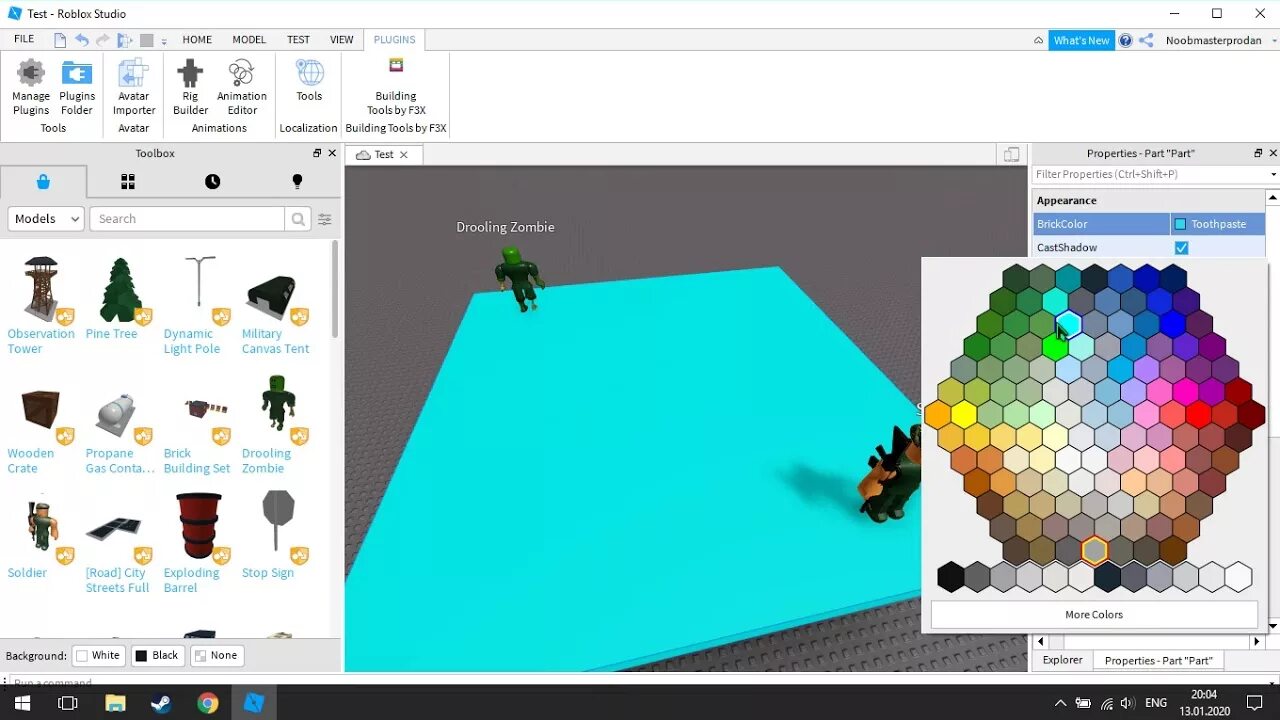Image resolution: width=1280 pixels, height=720 pixels.
Task: Click the Stop square in quick access bar
Action: [147, 40]
